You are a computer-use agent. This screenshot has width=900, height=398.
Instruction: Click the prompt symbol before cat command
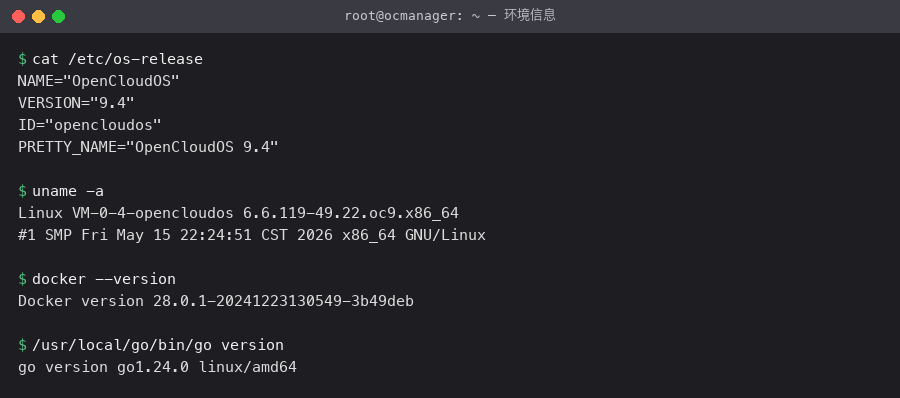22,59
